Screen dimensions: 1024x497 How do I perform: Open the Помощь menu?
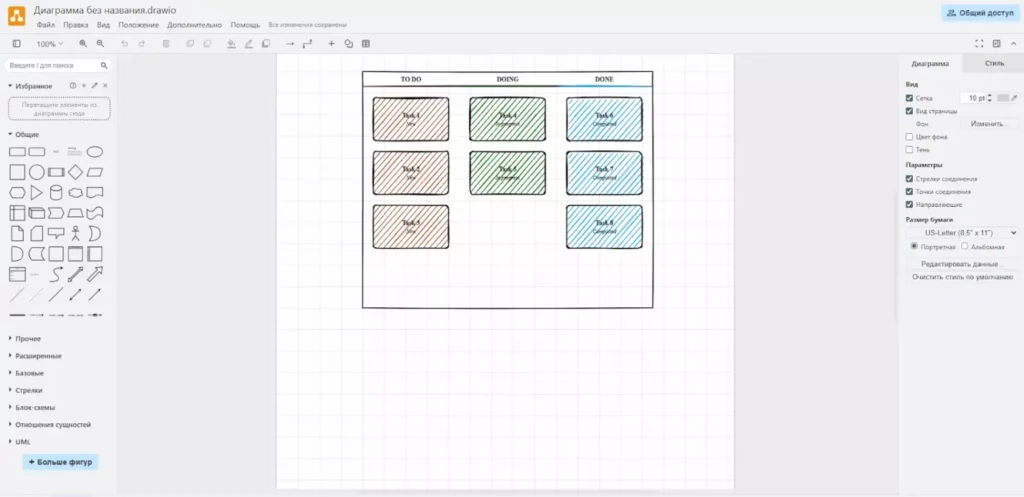(x=245, y=25)
